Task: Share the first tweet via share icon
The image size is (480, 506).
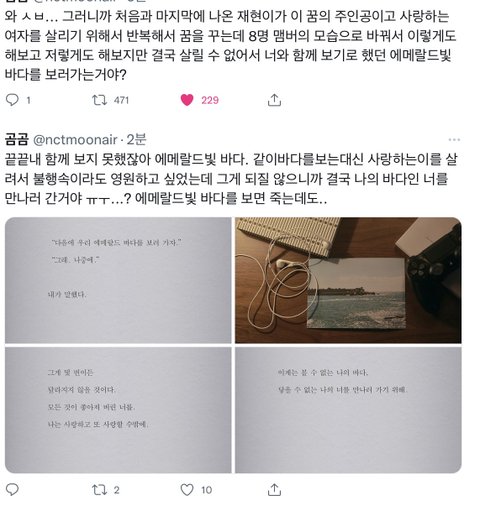Action: click(x=274, y=100)
